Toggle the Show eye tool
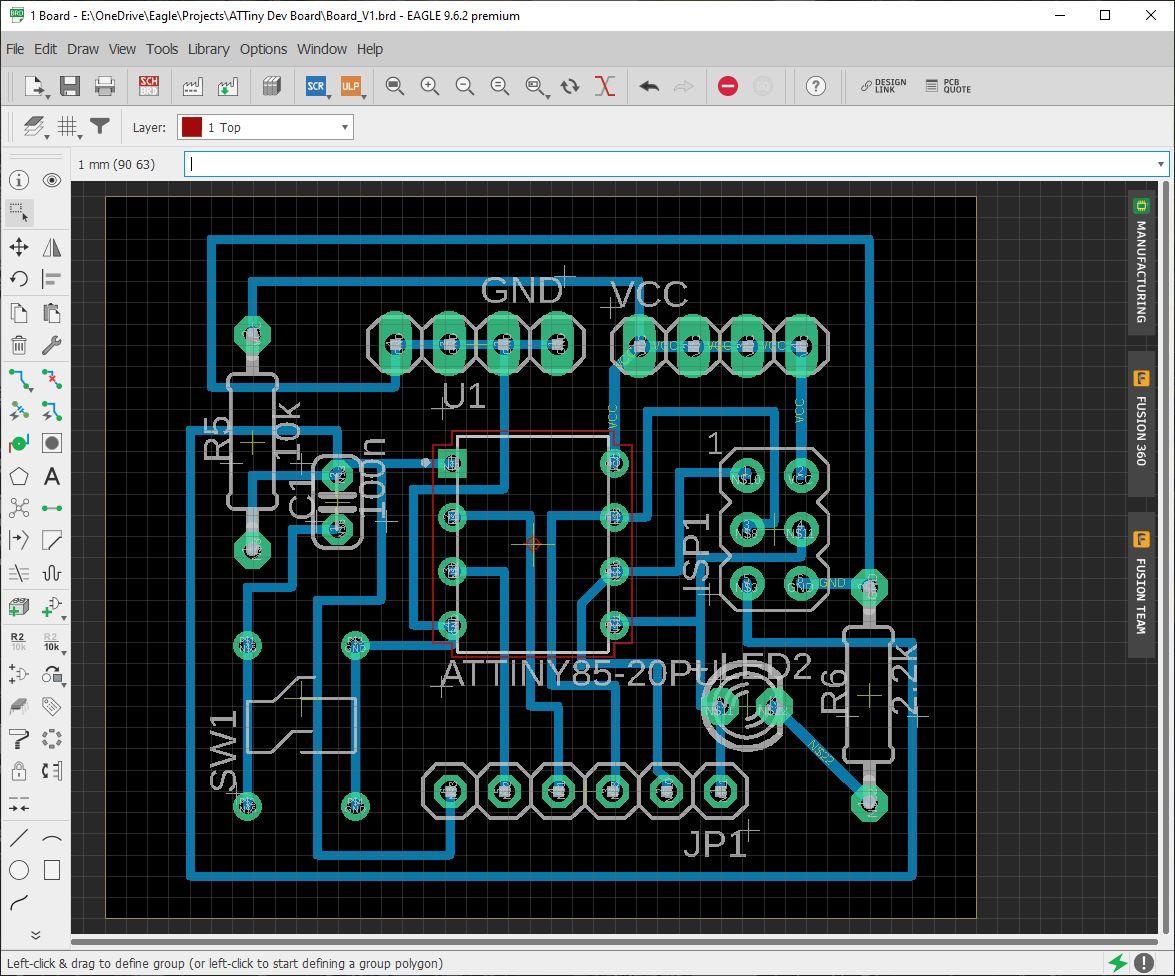 point(52,180)
